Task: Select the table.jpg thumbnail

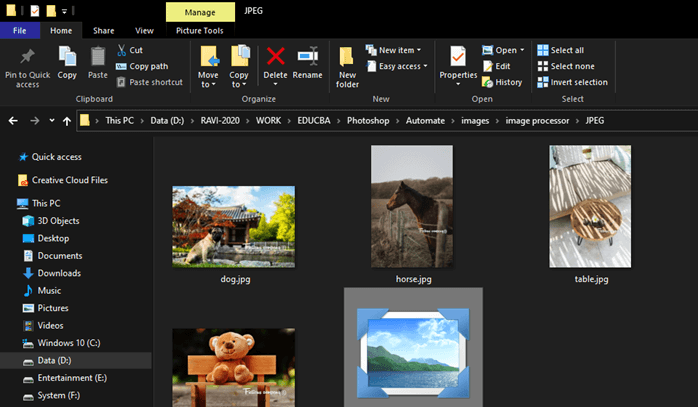Action: (590, 206)
